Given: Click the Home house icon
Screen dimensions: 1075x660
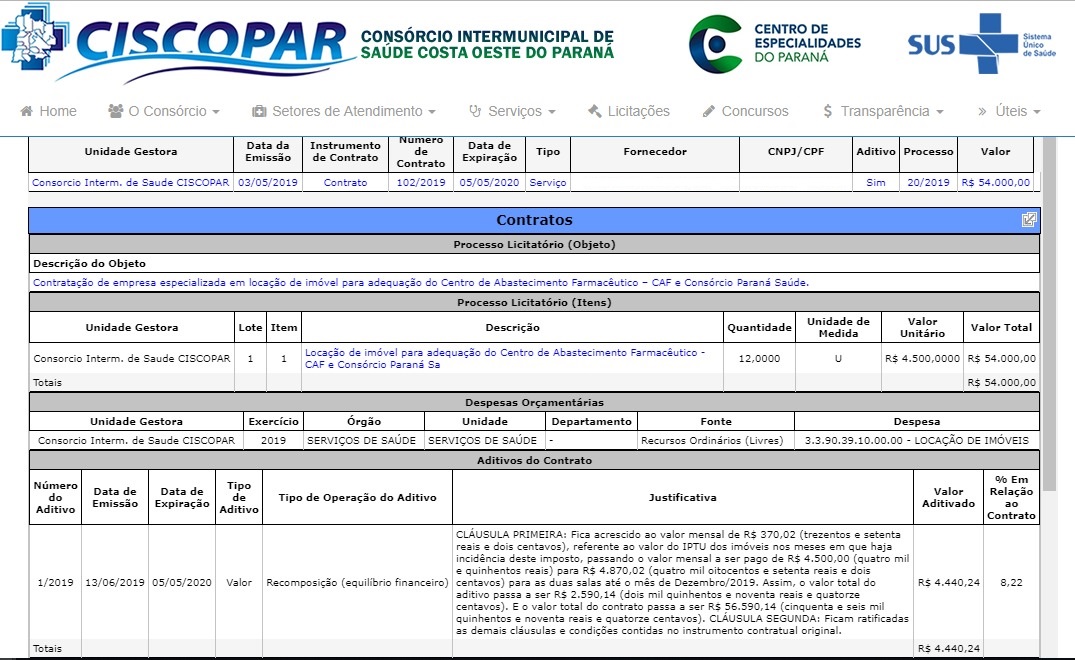Looking at the screenshot, I should coord(27,111).
